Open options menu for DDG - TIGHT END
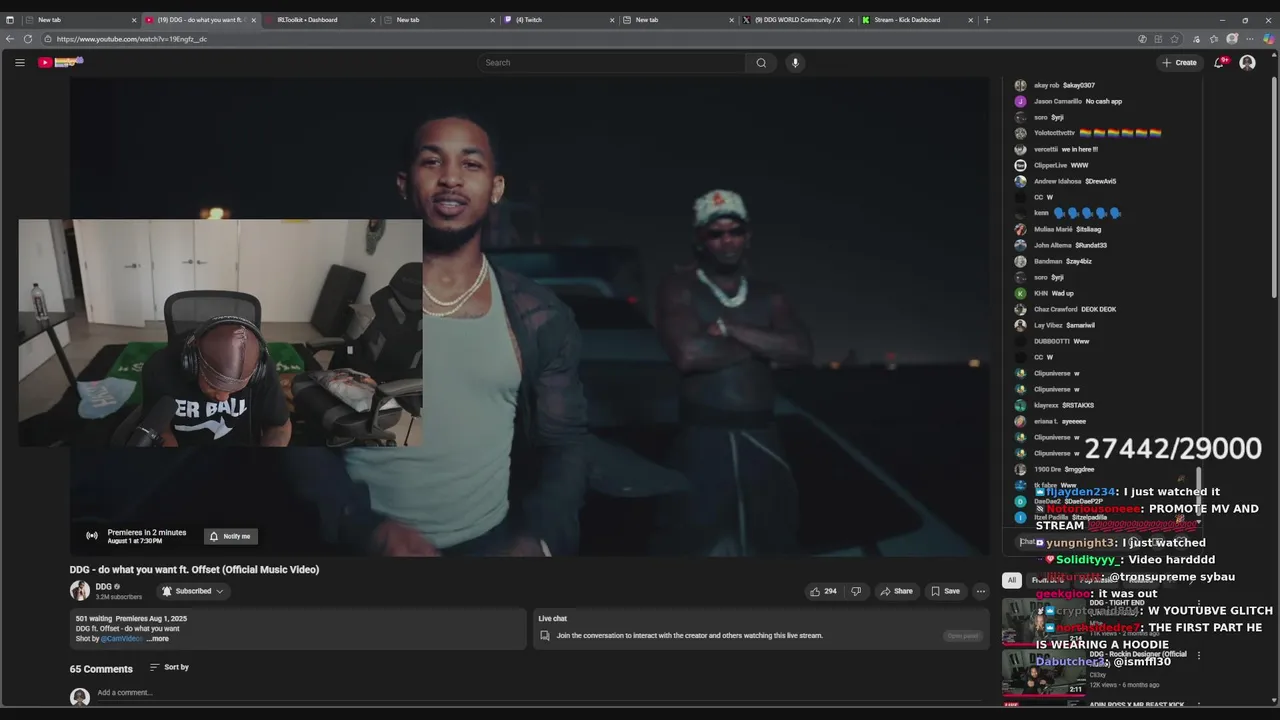Image resolution: width=1280 pixels, height=720 pixels. pyautogui.click(x=1198, y=604)
